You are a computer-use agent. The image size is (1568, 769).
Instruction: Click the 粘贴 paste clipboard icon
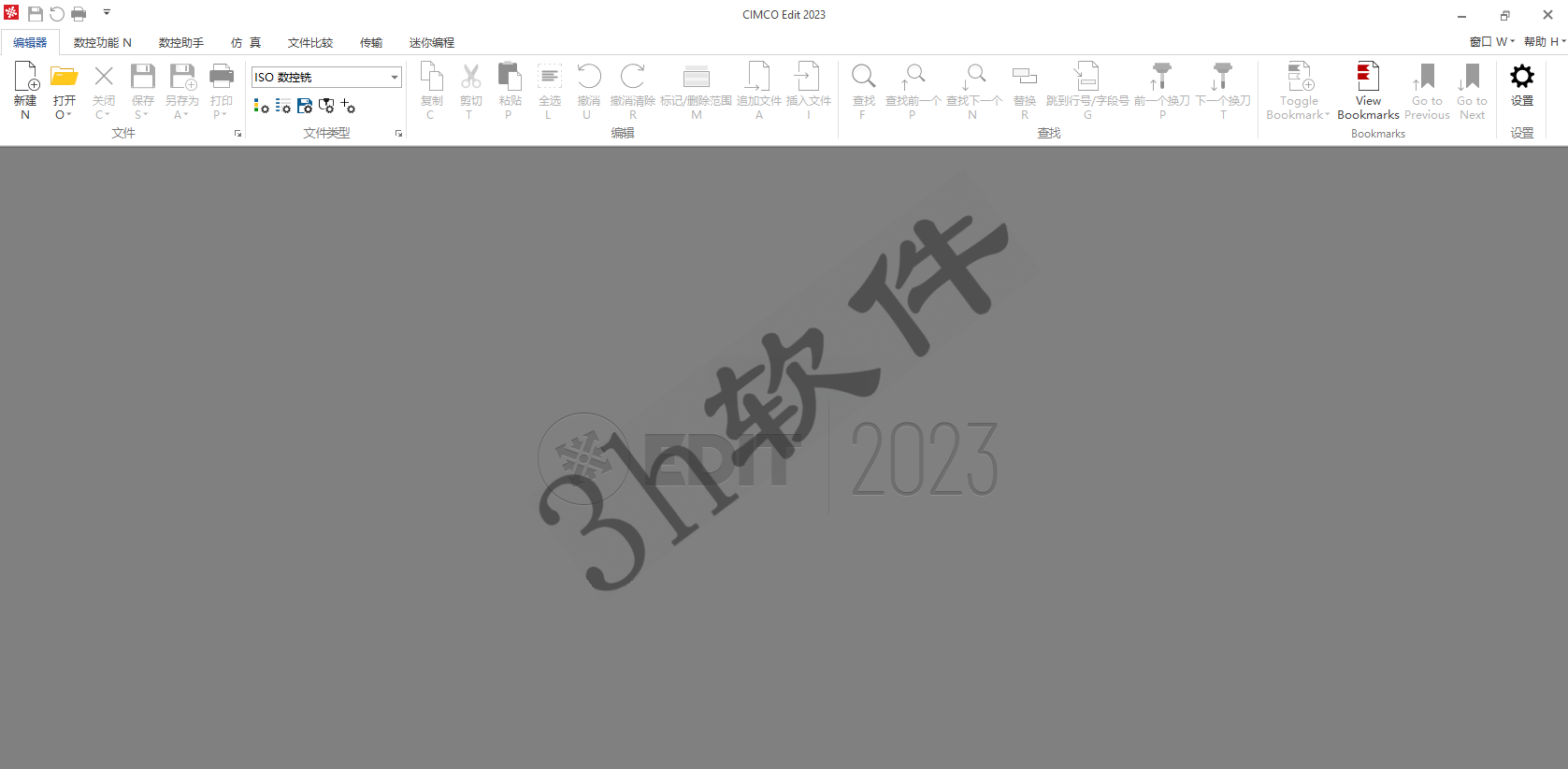(510, 77)
